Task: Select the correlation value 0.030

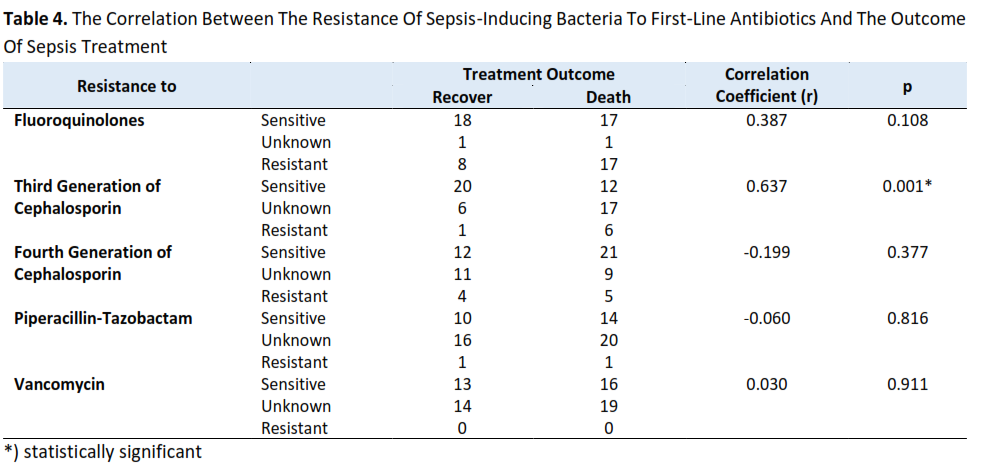Action: pos(767,384)
